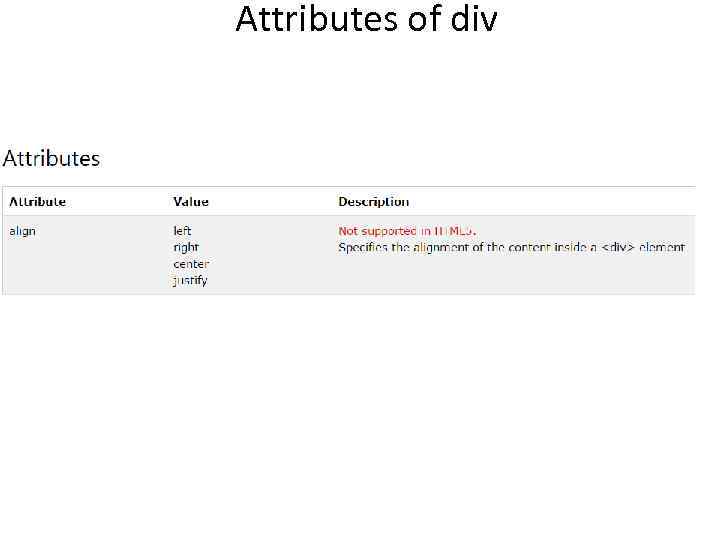The image size is (720, 540).
Task: Select the "center" value entry
Action: tap(191, 264)
